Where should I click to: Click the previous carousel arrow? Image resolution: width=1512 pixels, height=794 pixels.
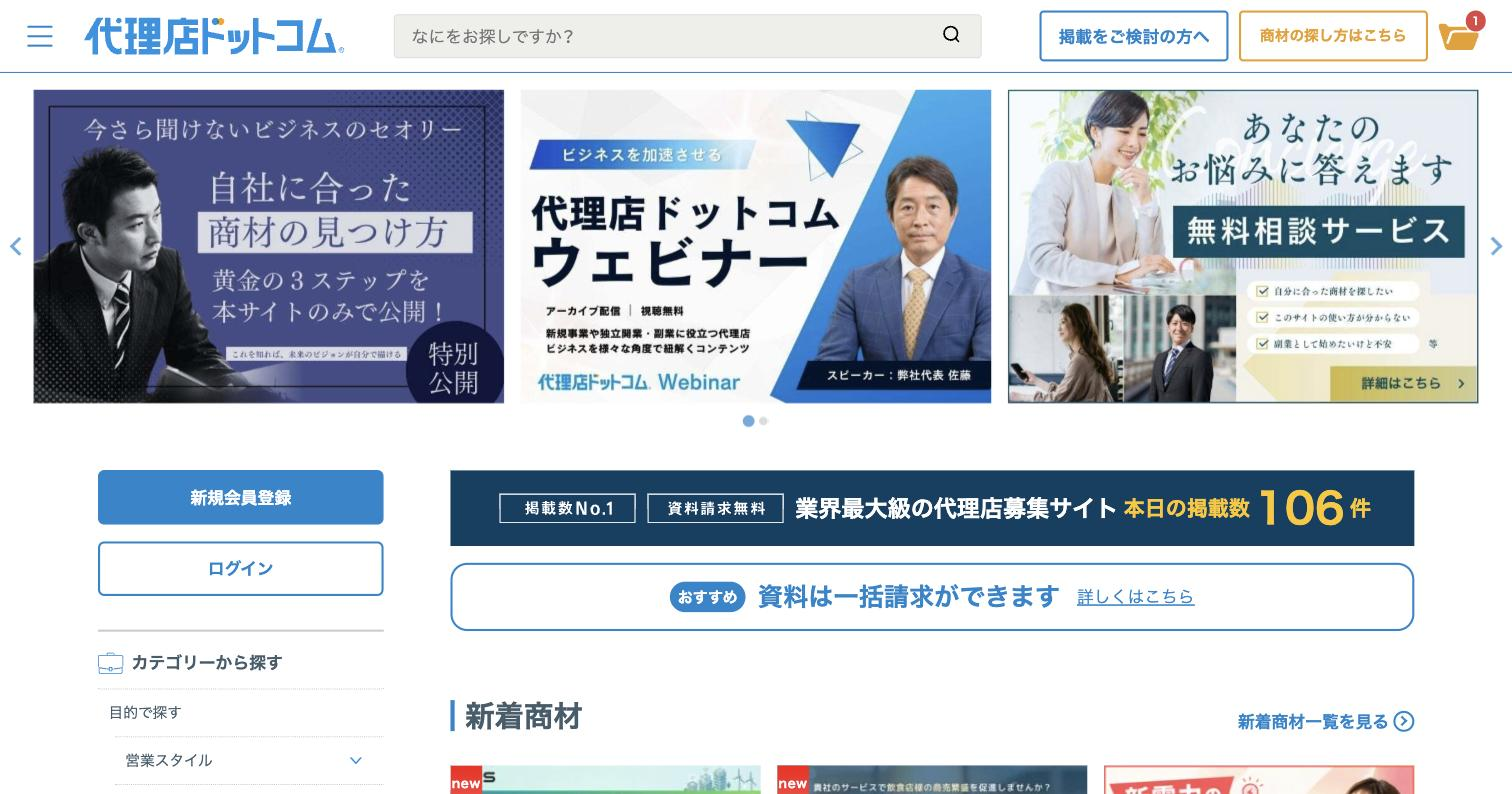[15, 246]
